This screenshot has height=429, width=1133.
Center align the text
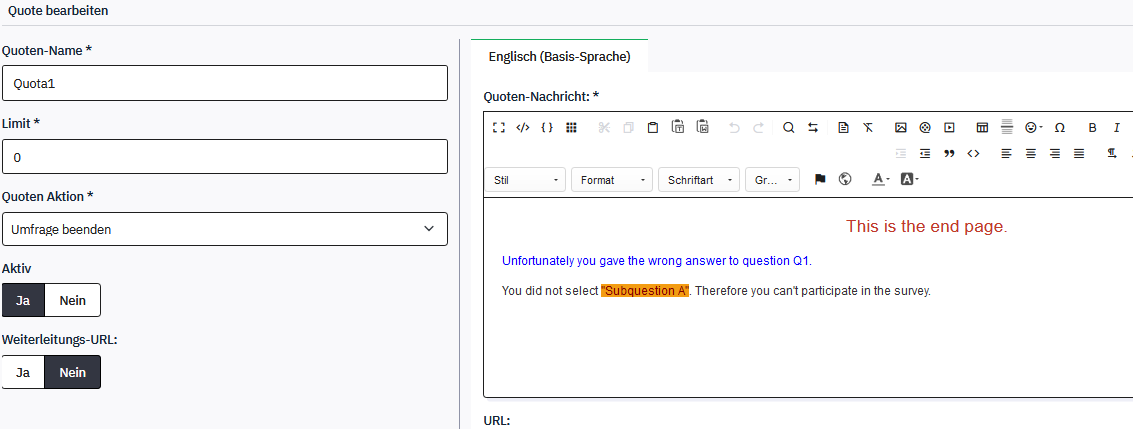click(x=1031, y=153)
